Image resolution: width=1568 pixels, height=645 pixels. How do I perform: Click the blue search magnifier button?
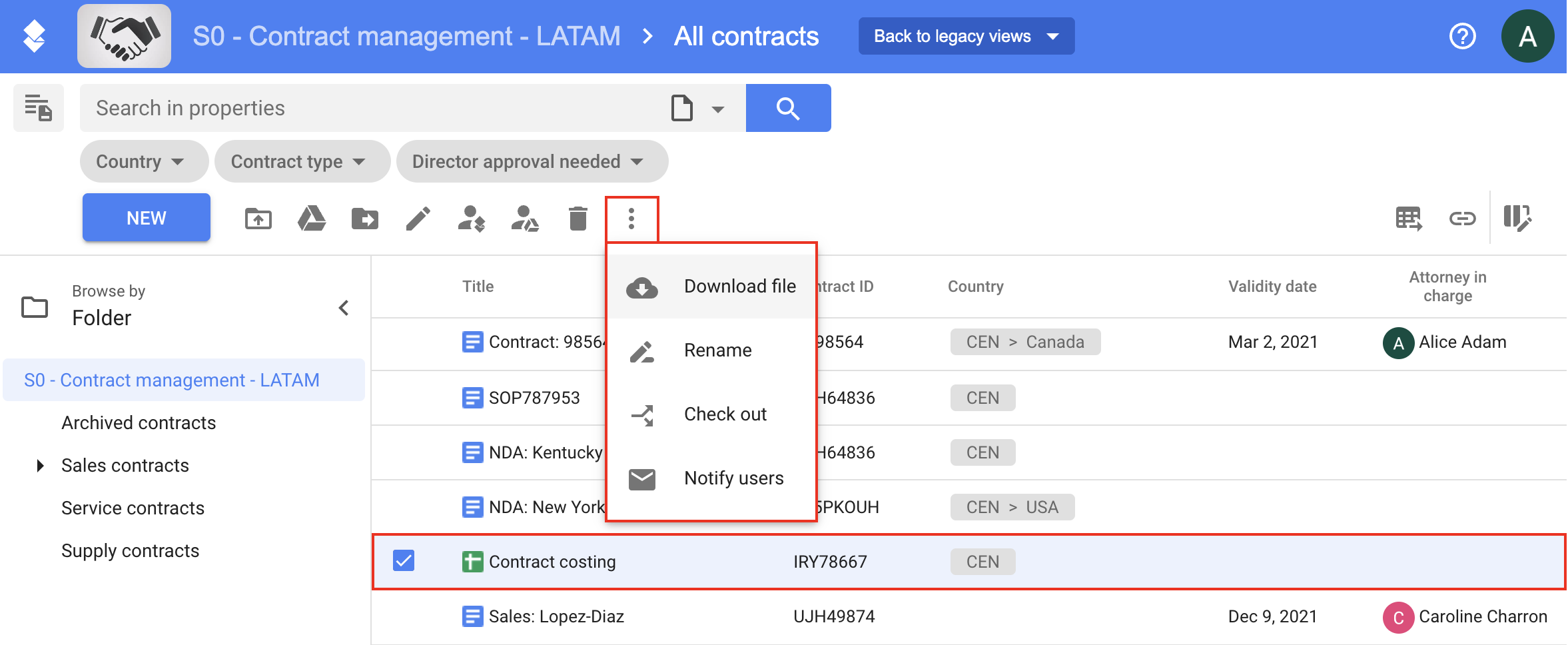click(x=788, y=108)
